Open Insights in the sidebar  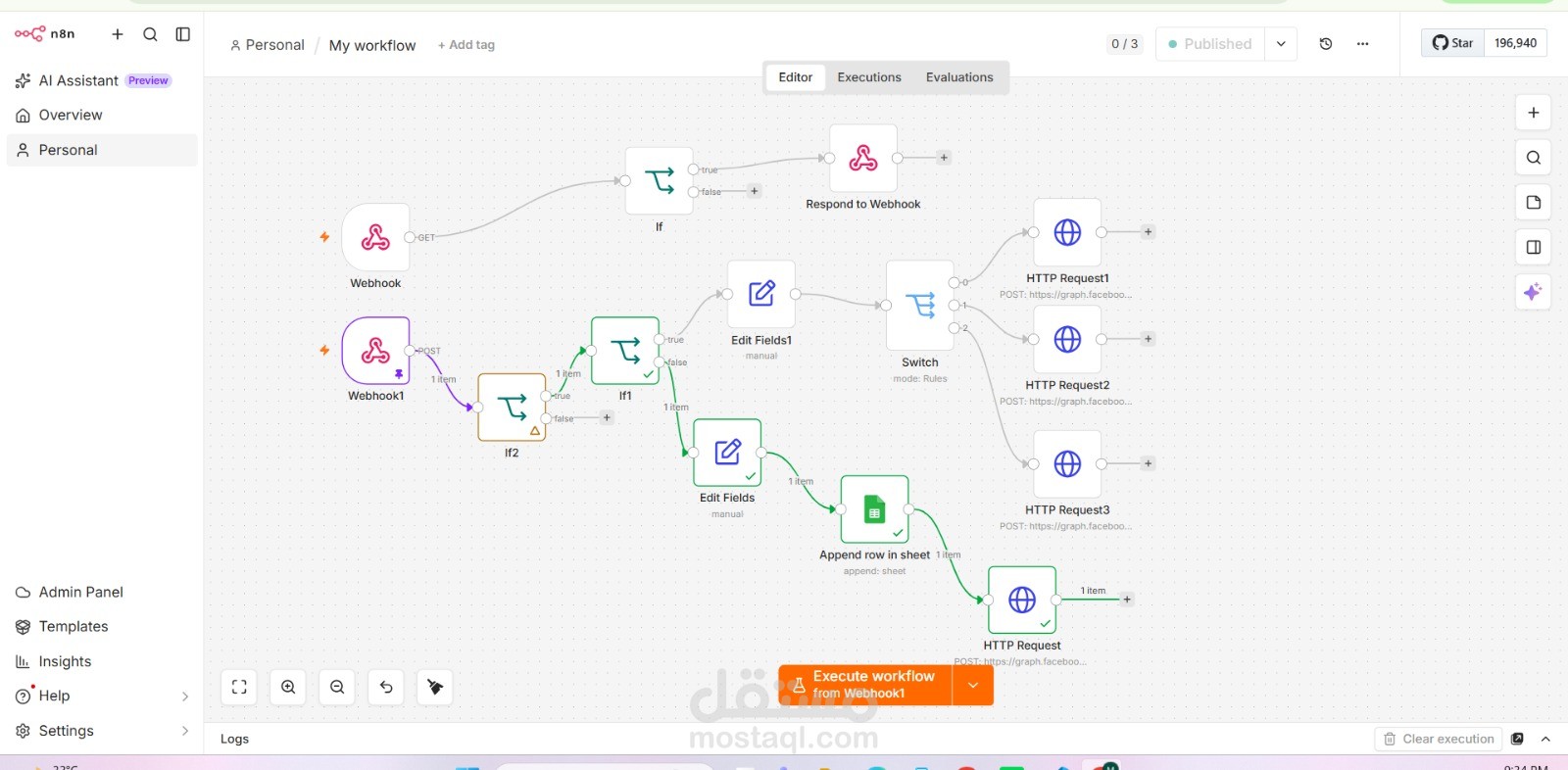102,661
